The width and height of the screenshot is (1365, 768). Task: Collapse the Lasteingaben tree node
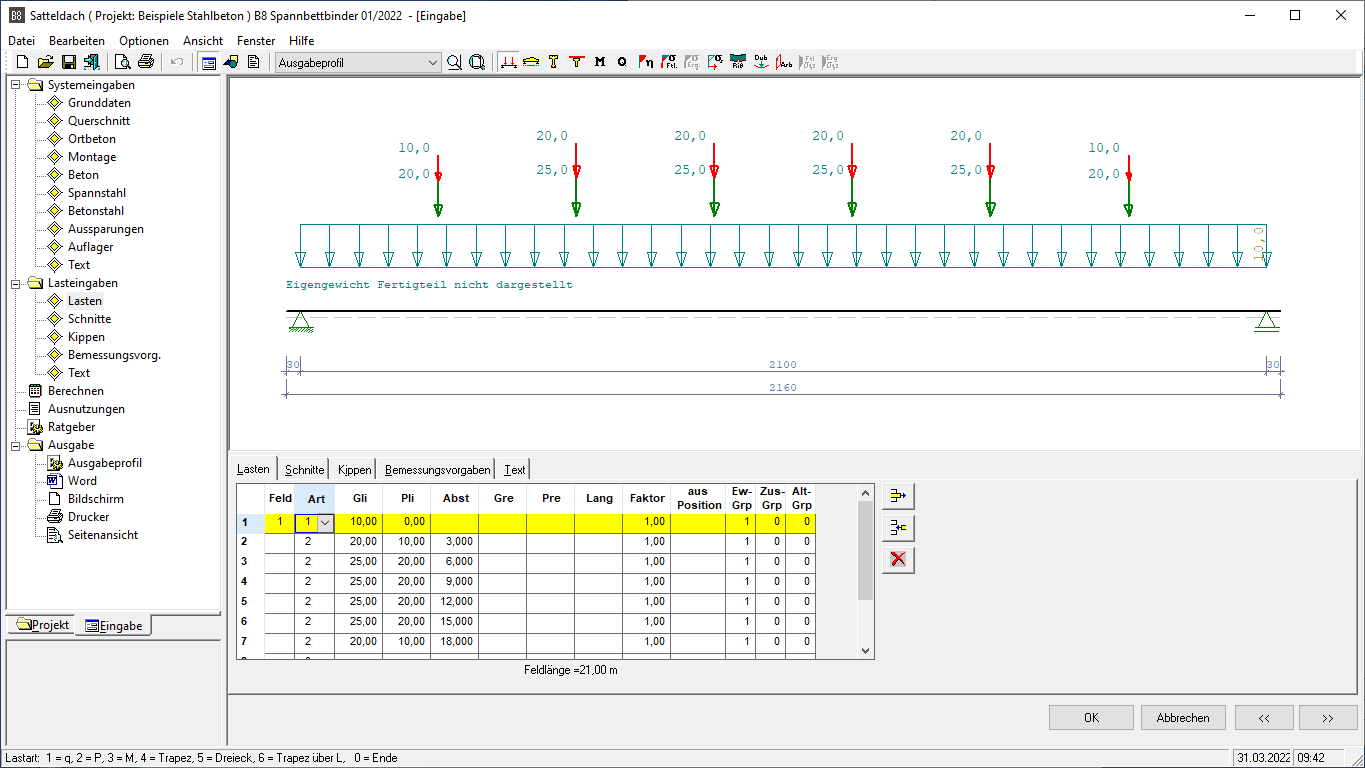16,283
